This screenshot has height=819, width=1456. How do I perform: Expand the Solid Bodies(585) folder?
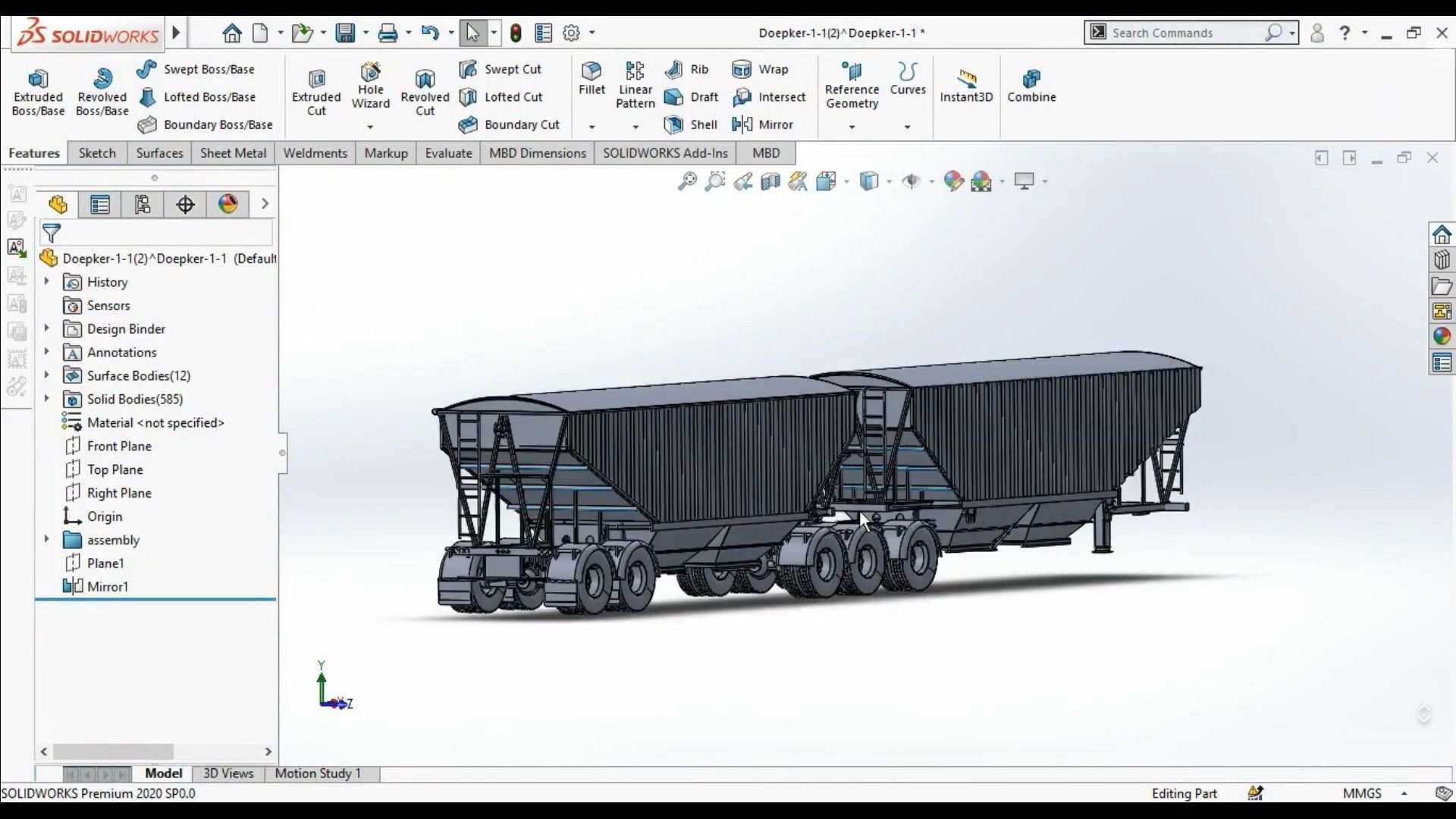coord(46,399)
